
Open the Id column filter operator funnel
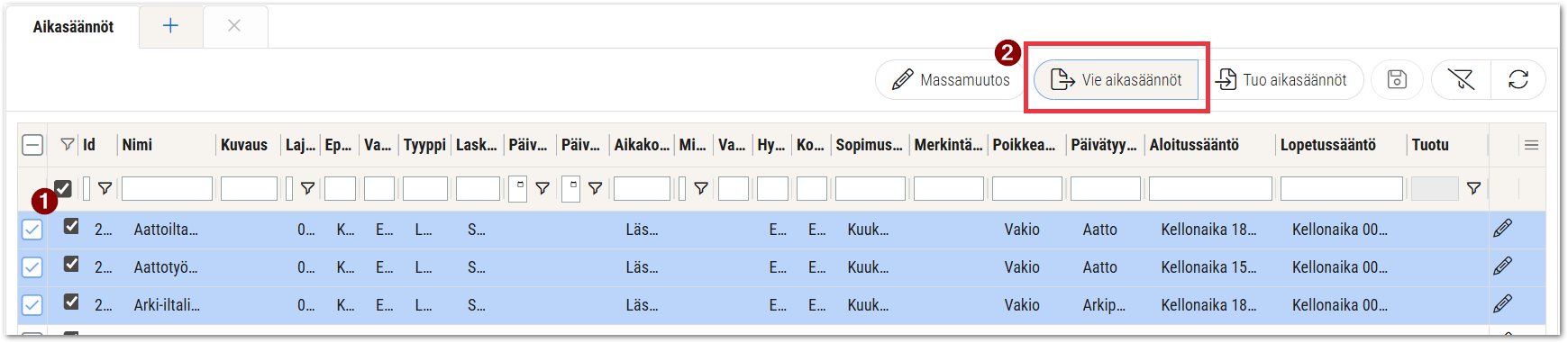[105, 188]
